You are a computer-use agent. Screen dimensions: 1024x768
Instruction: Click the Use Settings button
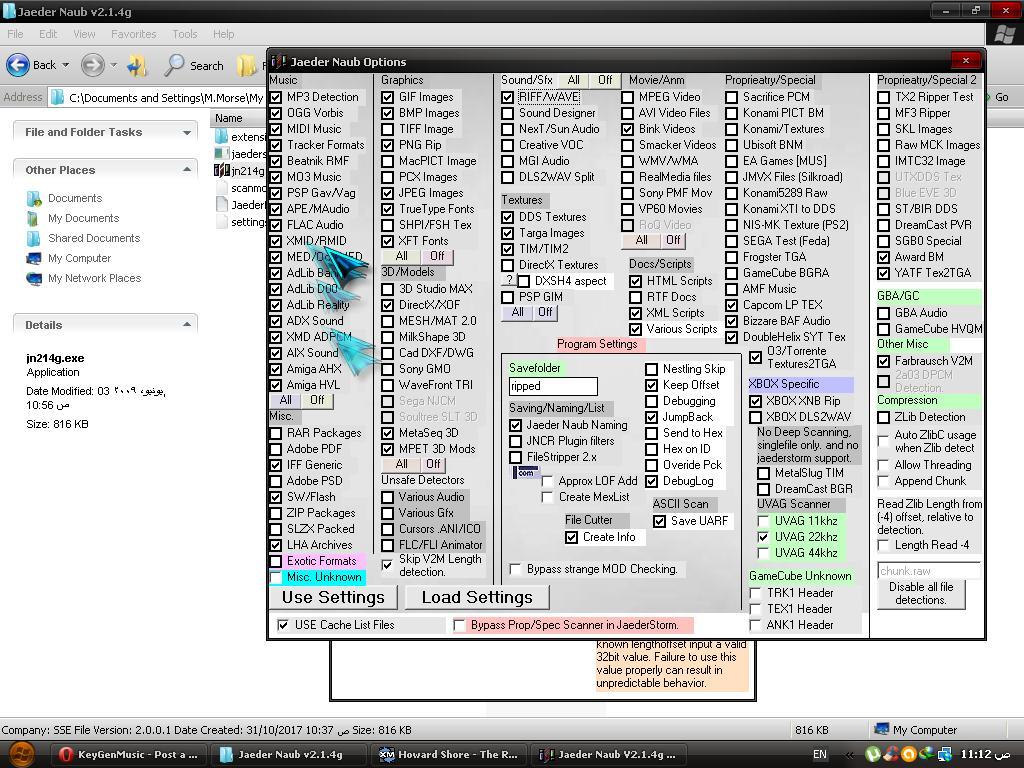click(333, 597)
